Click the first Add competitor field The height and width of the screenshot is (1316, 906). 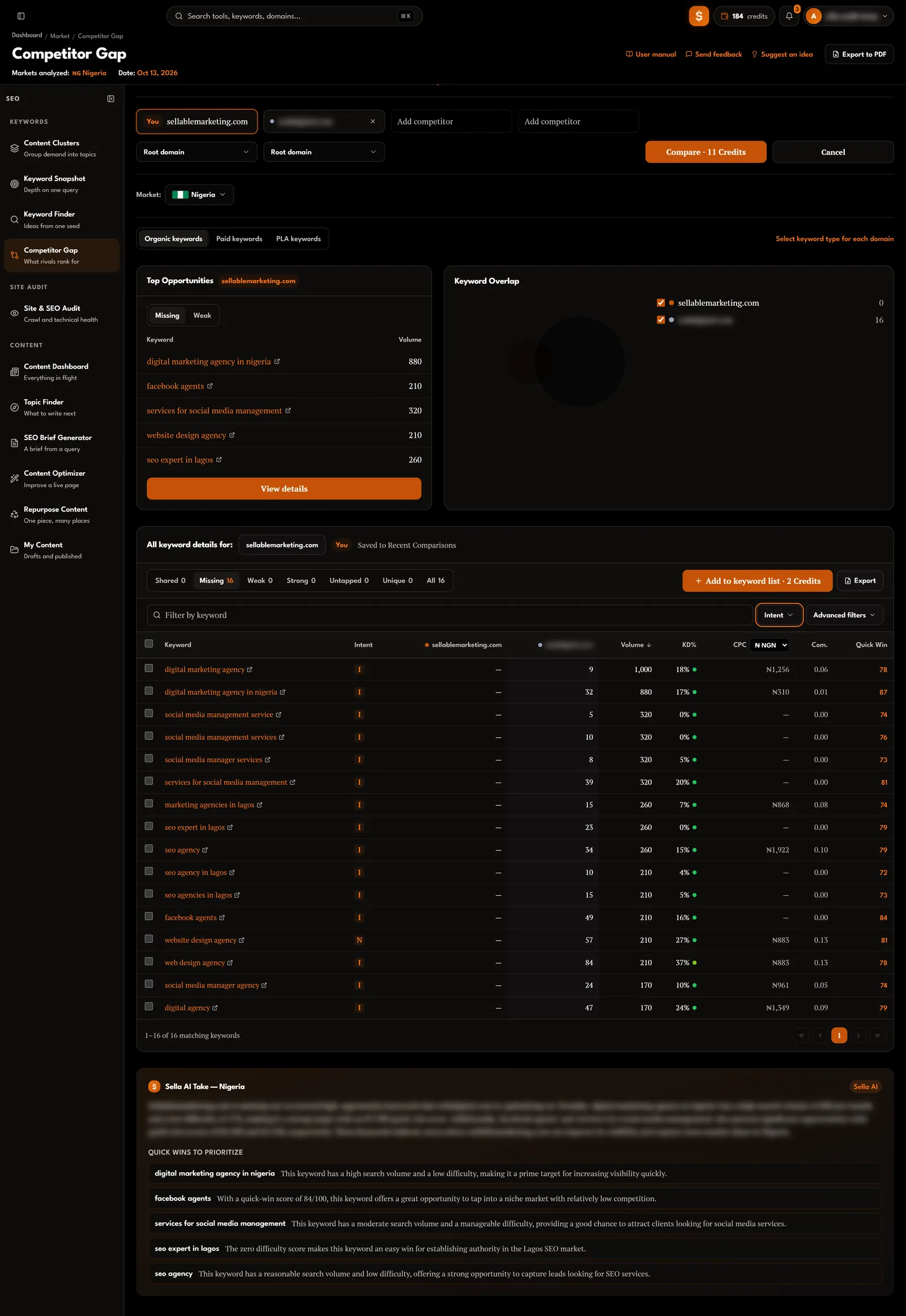[x=451, y=122]
